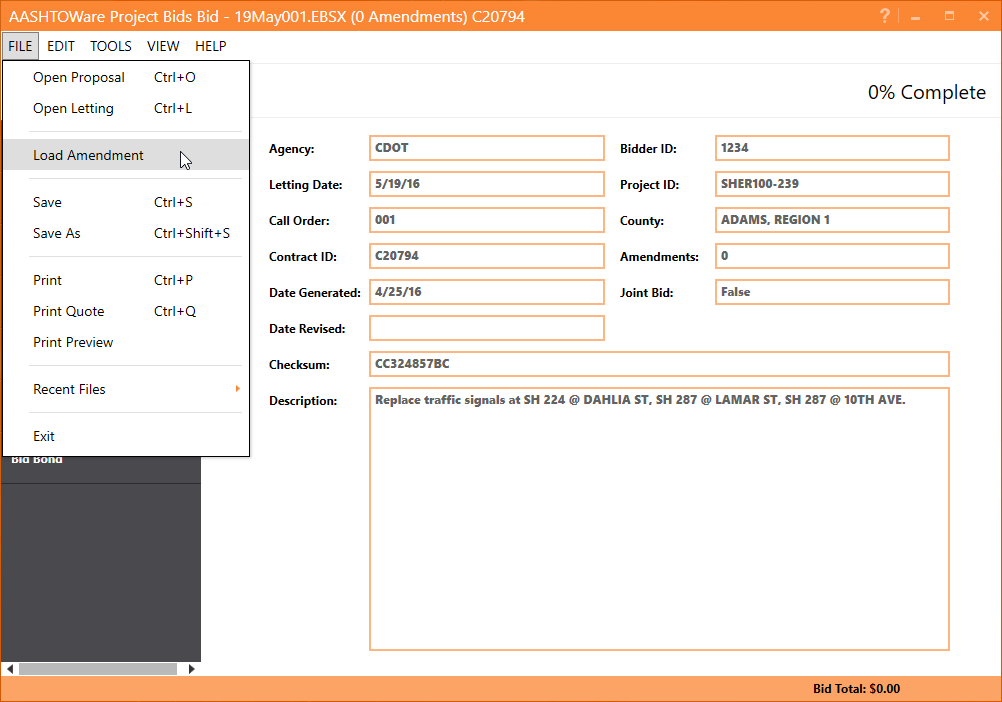The image size is (1002, 702).
Task: Click the right scrollbar arrow
Action: point(192,669)
